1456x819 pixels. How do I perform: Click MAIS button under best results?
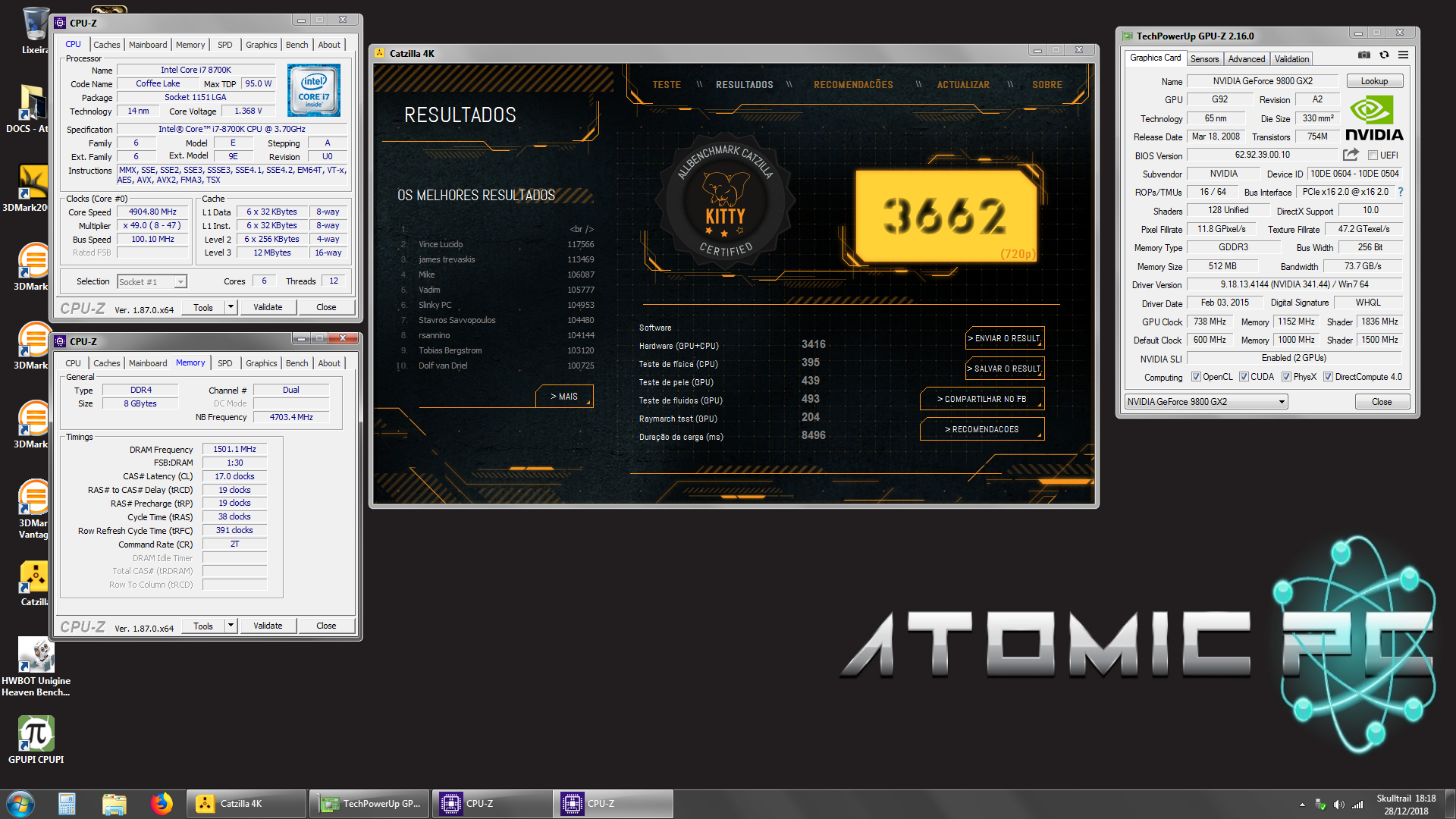coord(564,397)
